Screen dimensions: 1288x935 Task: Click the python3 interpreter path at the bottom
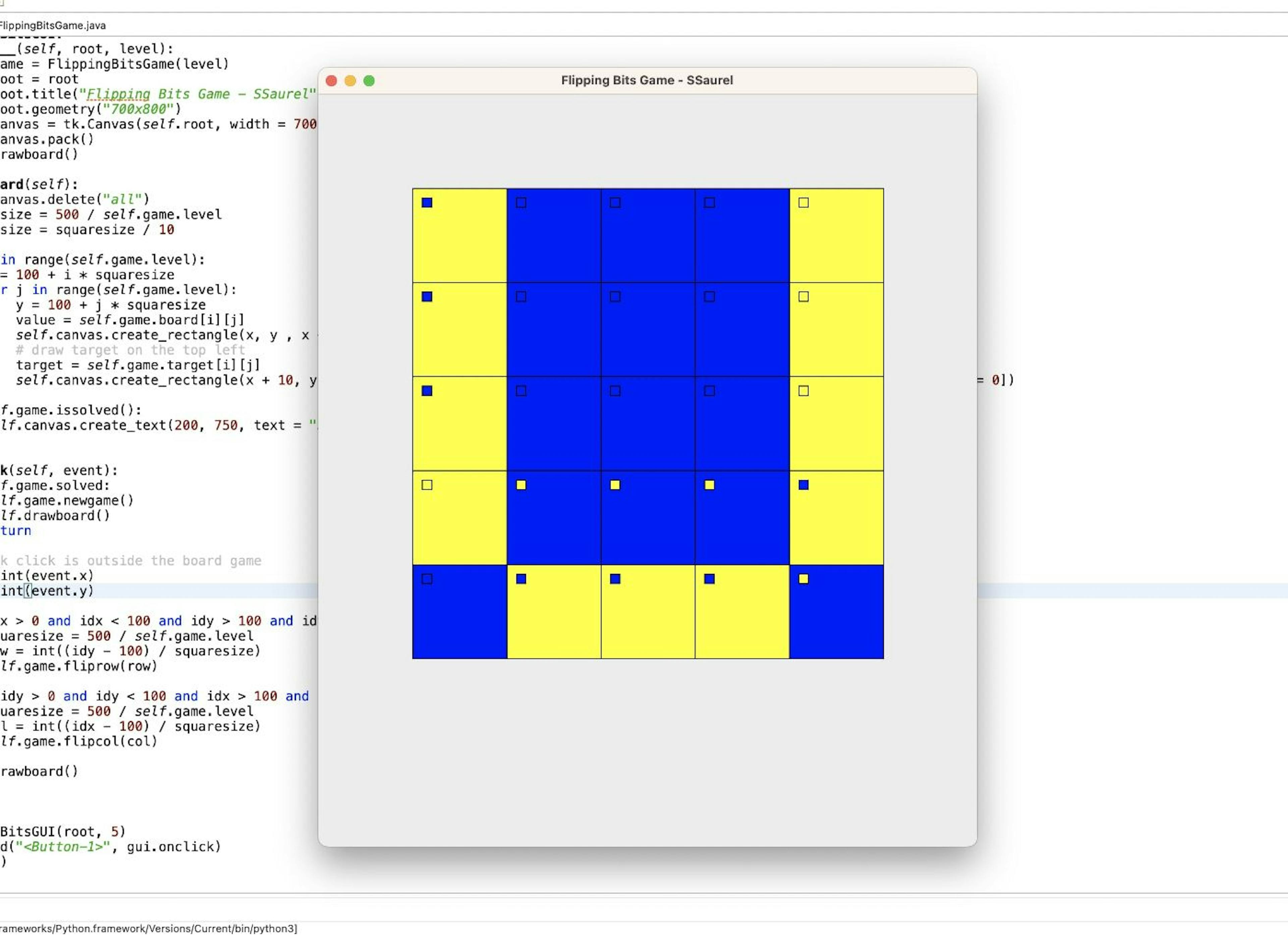pos(148,929)
